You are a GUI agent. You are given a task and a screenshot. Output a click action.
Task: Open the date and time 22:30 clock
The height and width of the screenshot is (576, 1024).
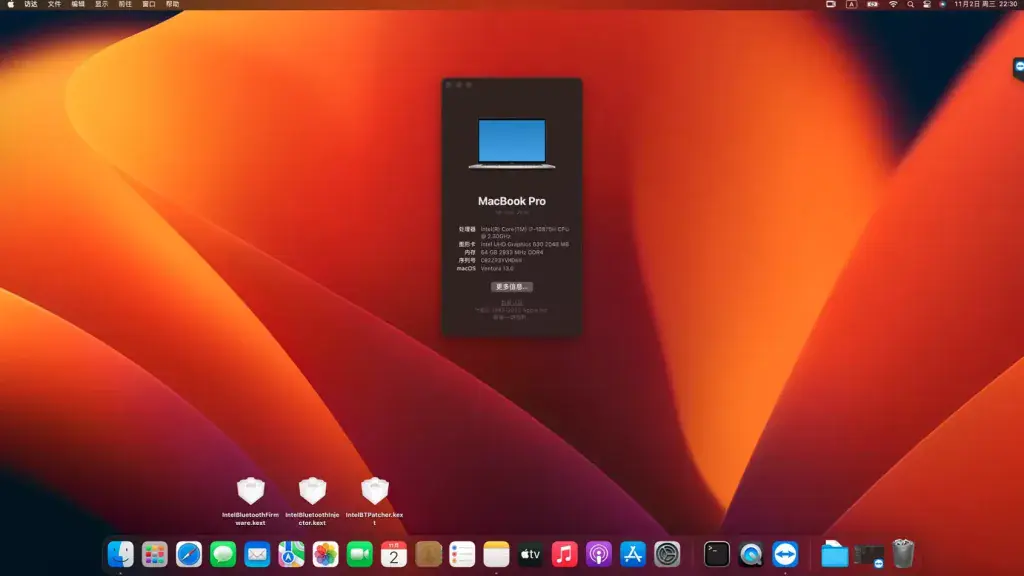point(985,5)
